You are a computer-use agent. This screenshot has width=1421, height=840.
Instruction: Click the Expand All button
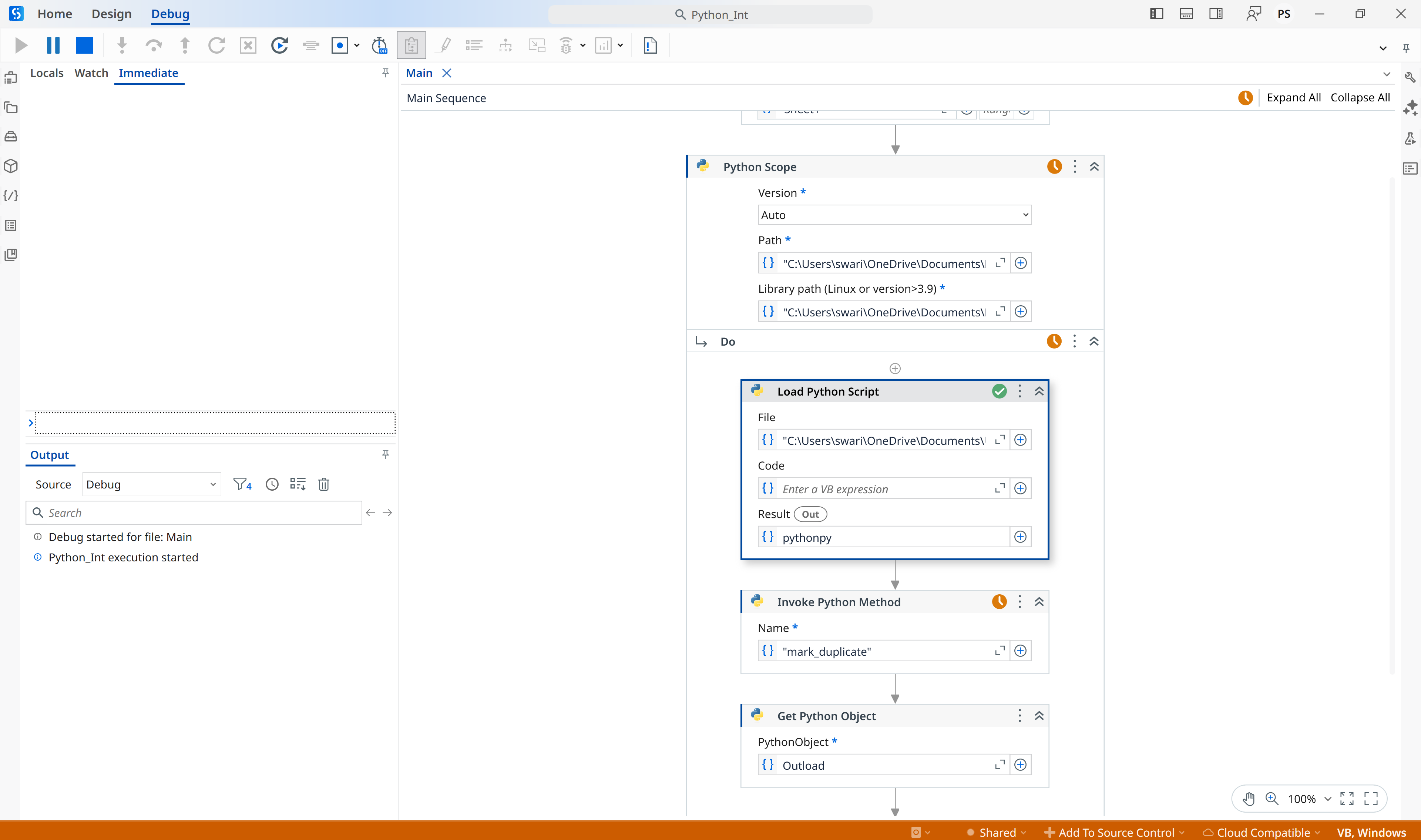click(x=1293, y=97)
